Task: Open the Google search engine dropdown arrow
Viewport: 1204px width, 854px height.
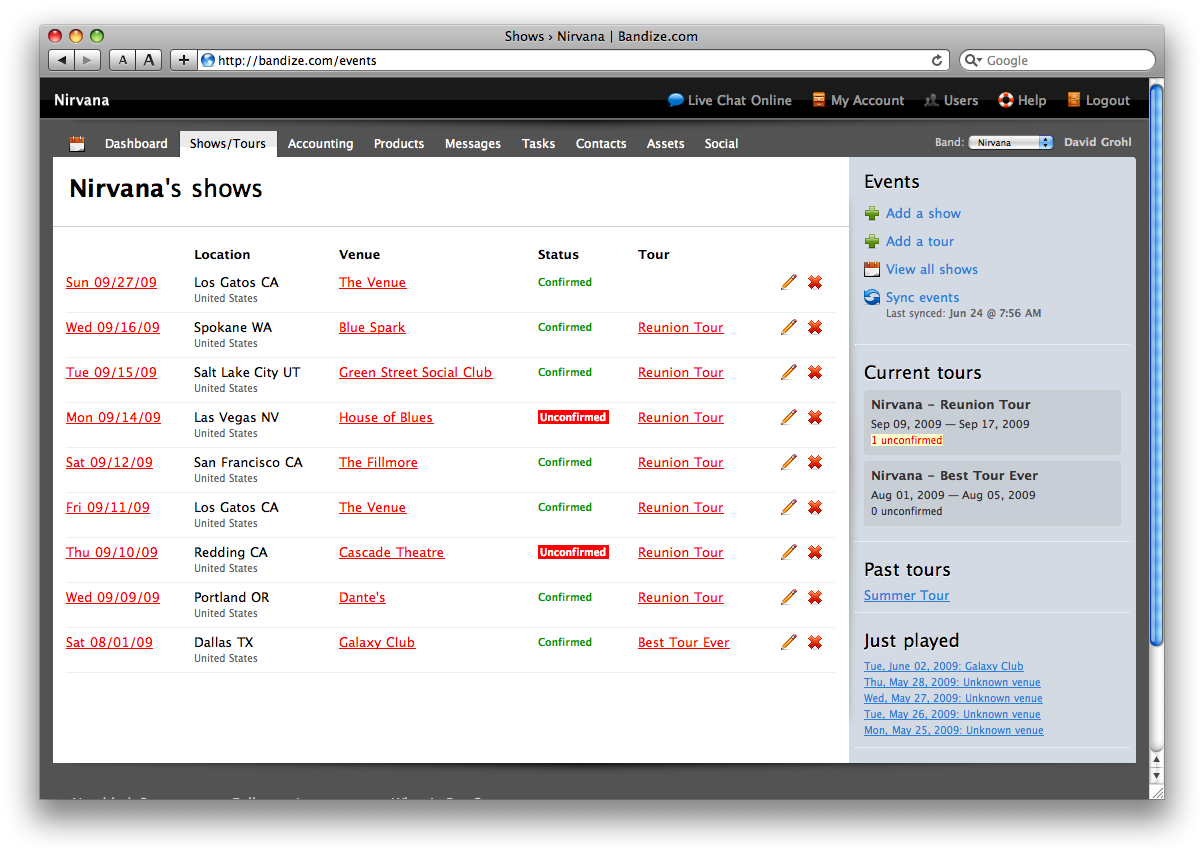Action: (973, 61)
